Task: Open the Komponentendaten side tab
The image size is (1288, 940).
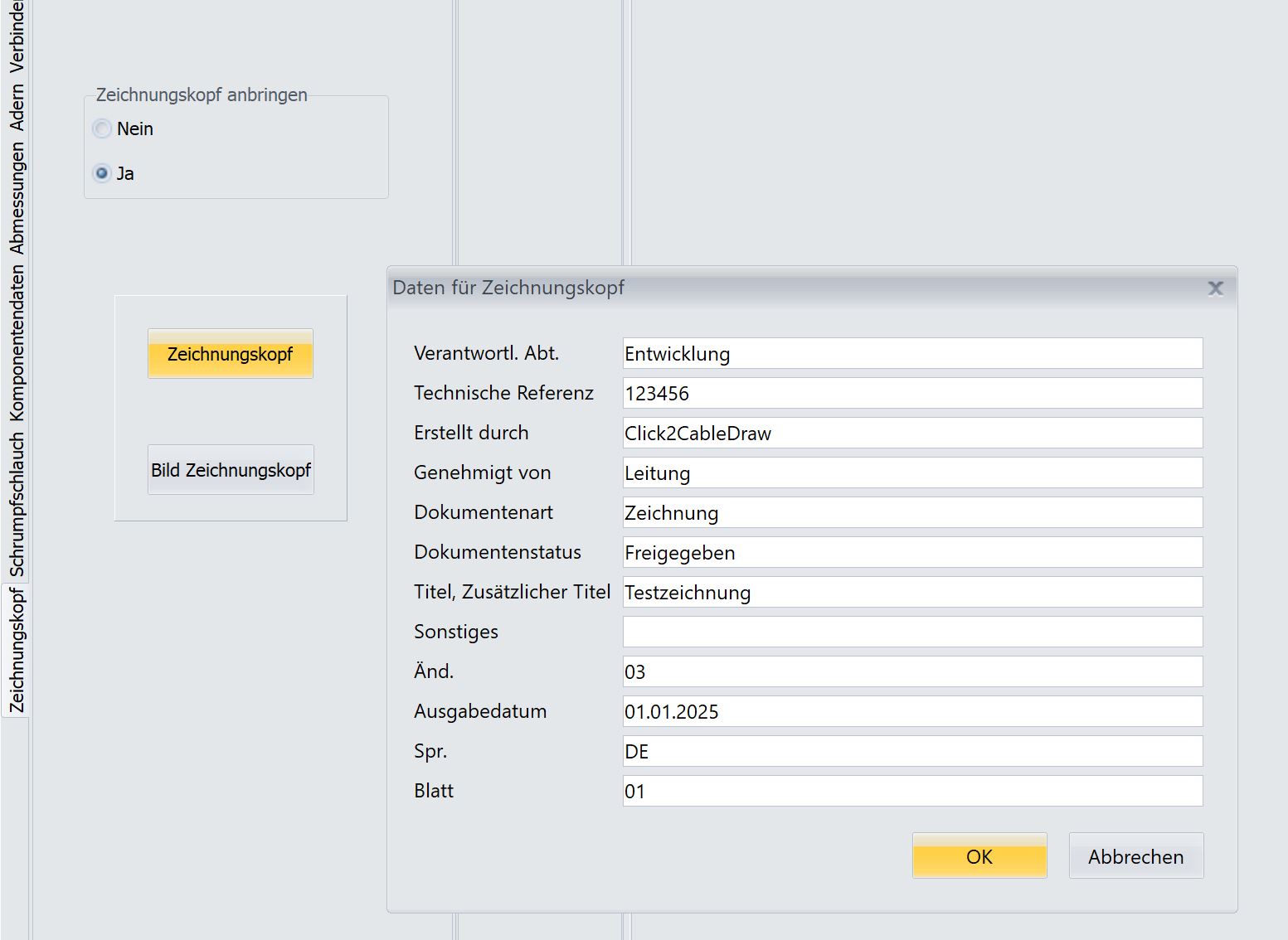Action: [x=17, y=343]
